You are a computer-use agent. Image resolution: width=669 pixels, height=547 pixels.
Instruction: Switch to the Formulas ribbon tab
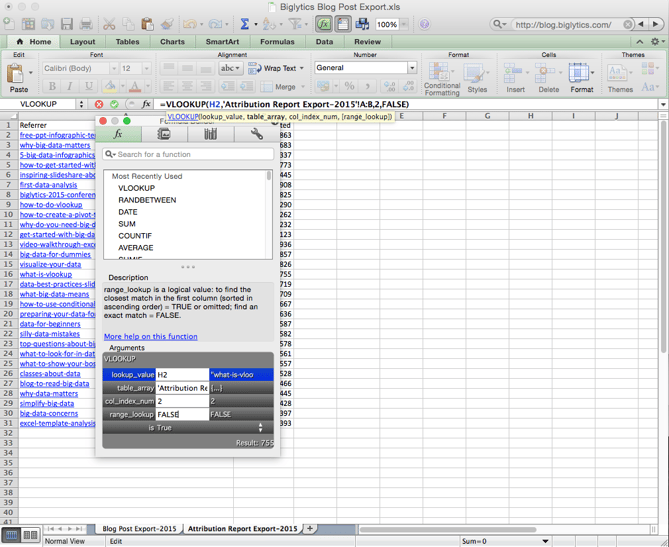[277, 42]
